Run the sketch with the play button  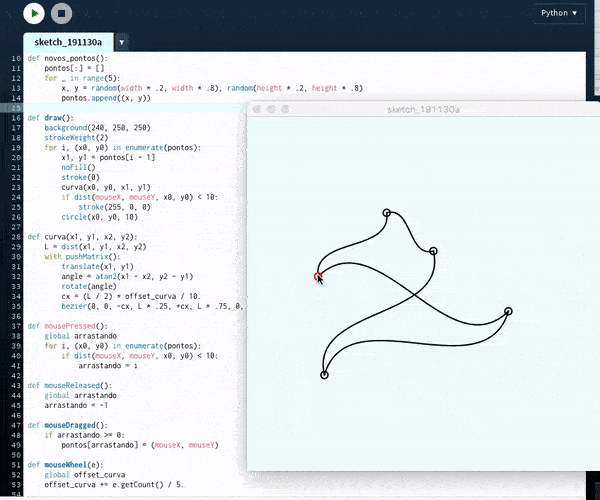[35, 14]
